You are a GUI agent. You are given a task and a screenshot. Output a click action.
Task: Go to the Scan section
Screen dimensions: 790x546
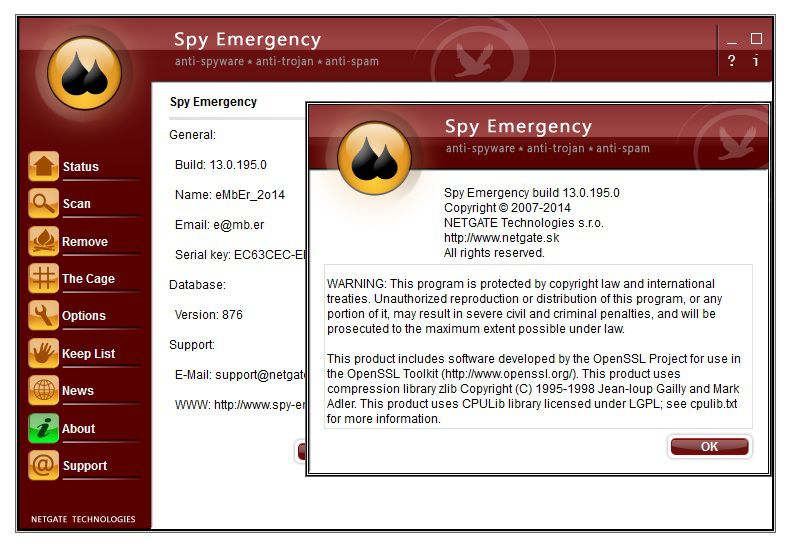(x=77, y=204)
